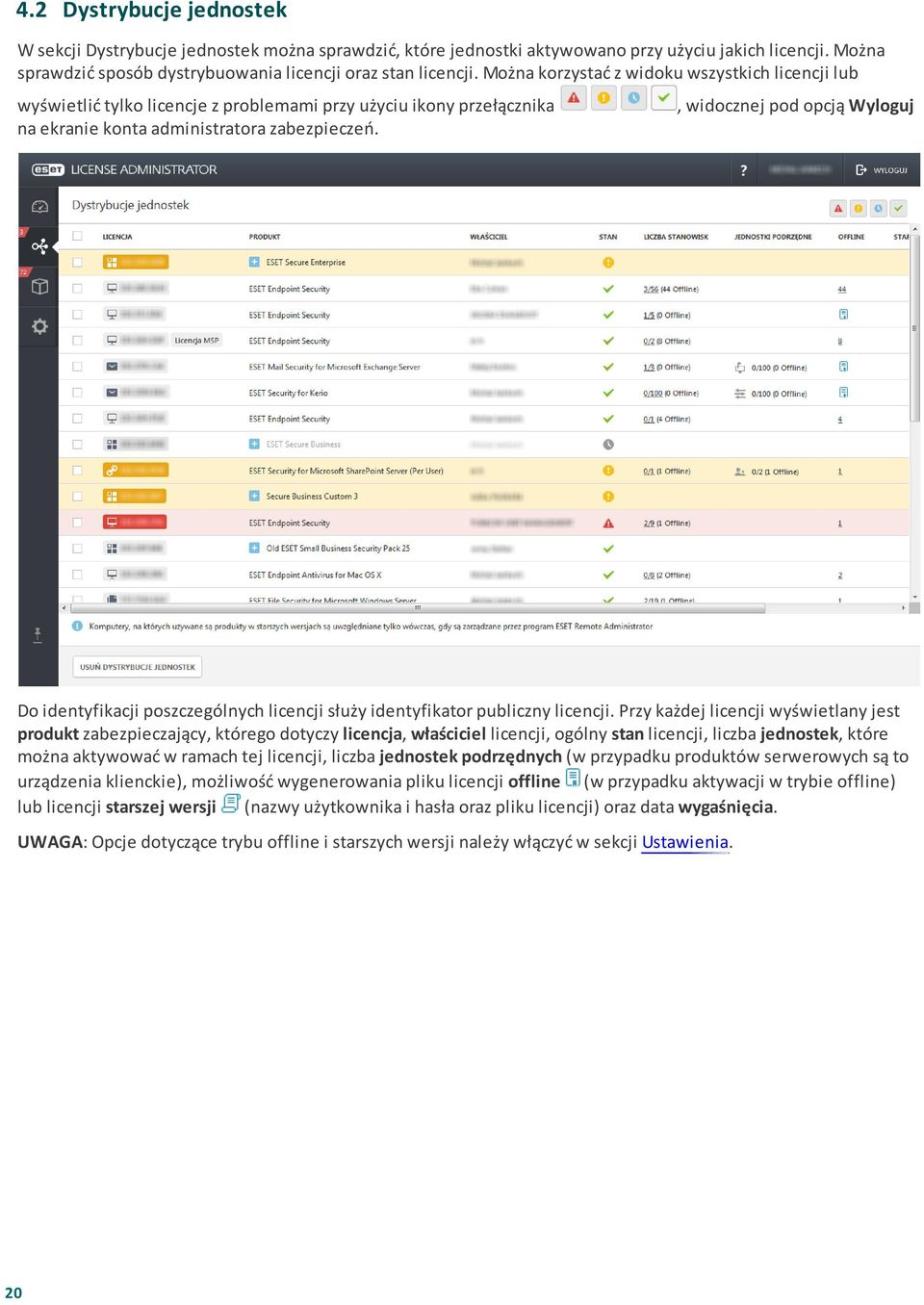This screenshot has width=924, height=1305.
Task: Click the info icon beside Komputery note
Action: tap(77, 626)
